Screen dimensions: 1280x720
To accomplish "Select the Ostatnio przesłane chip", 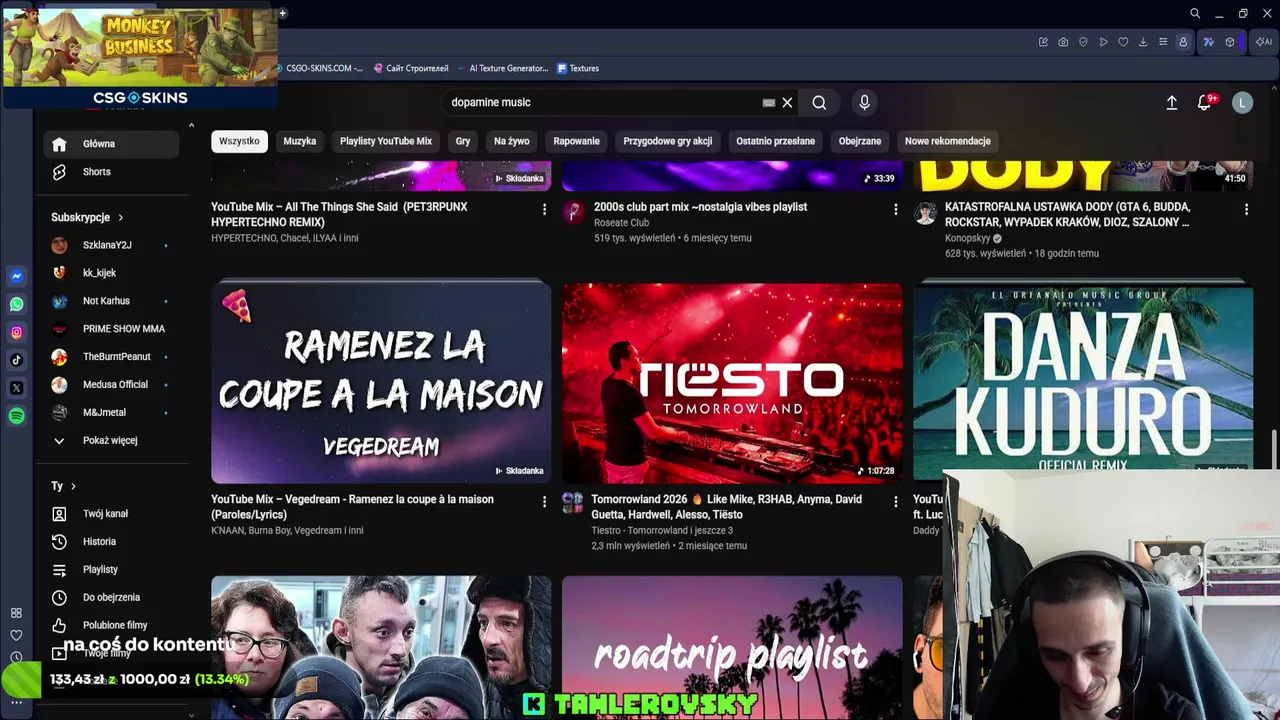I will point(776,141).
